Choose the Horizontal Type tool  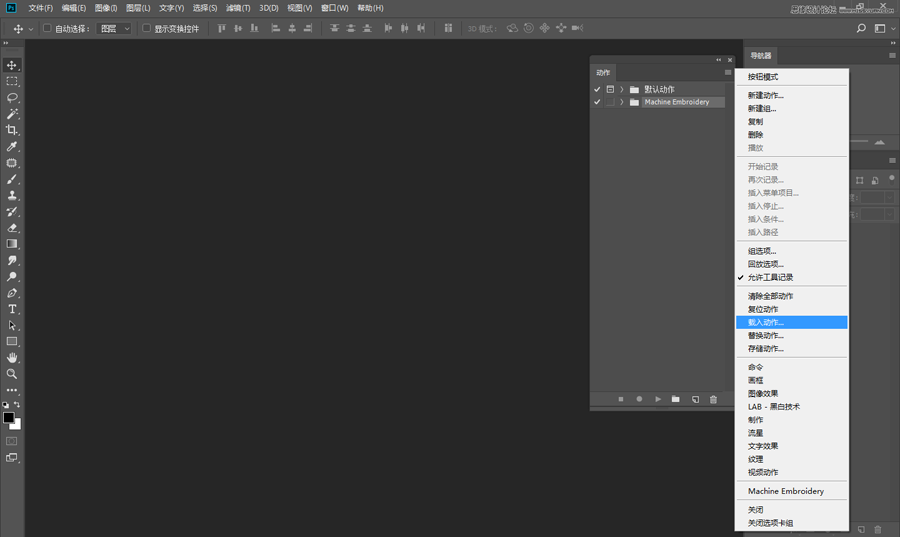12,309
